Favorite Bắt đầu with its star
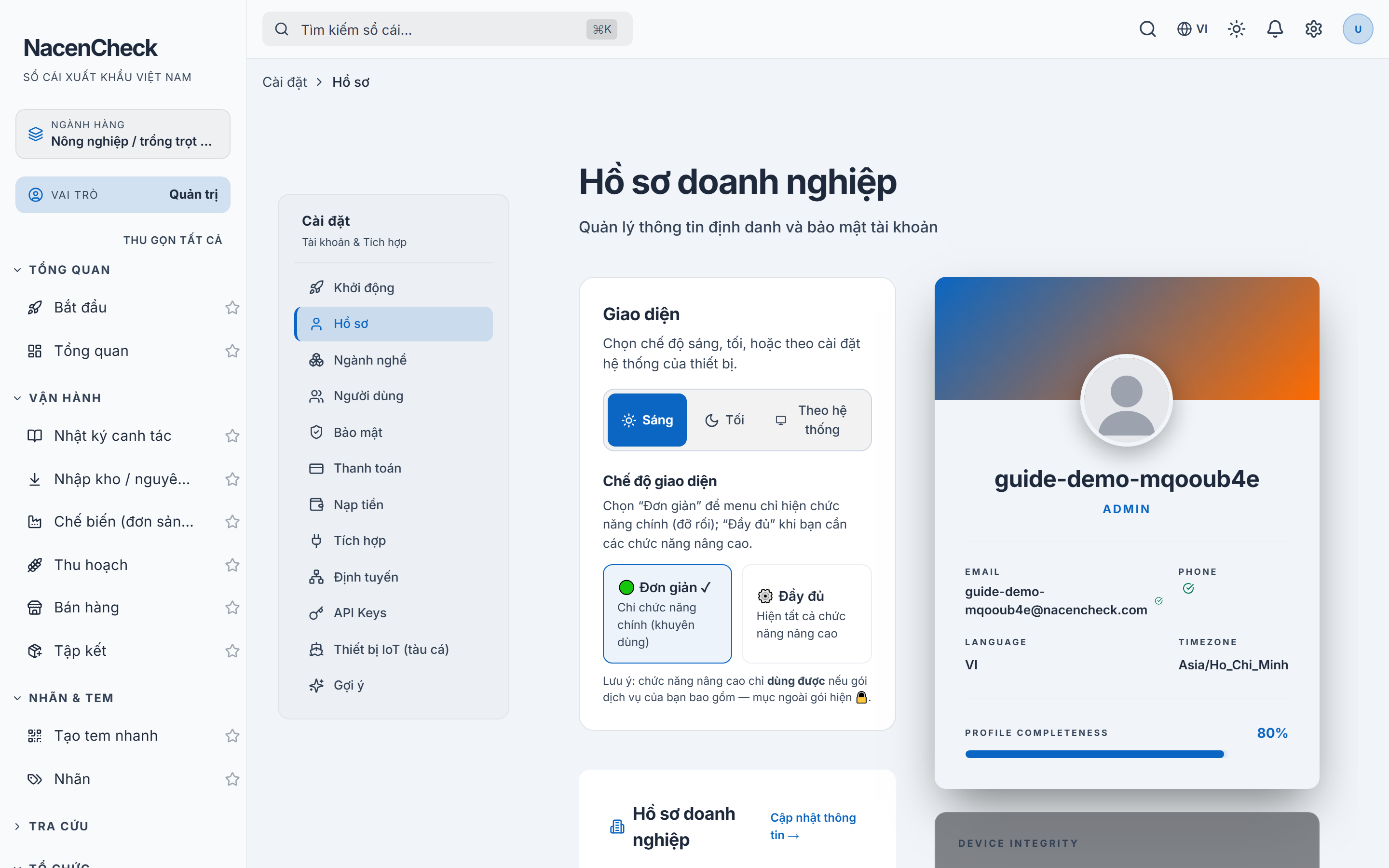This screenshot has width=1389, height=868. pyautogui.click(x=232, y=307)
